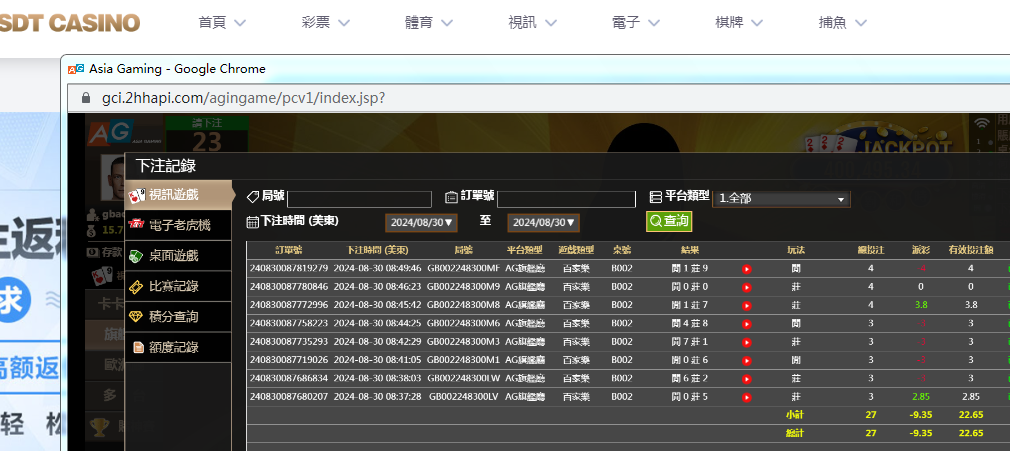Expand the 平台類型 platform type dropdown
Viewport: 1010px width, 451px height.
point(782,199)
